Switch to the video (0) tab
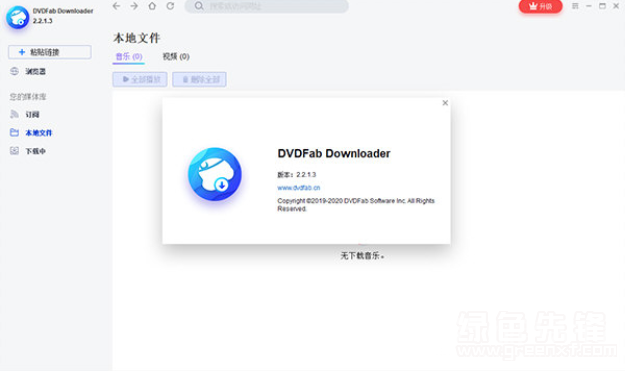This screenshot has width=626, height=371. coord(176,57)
